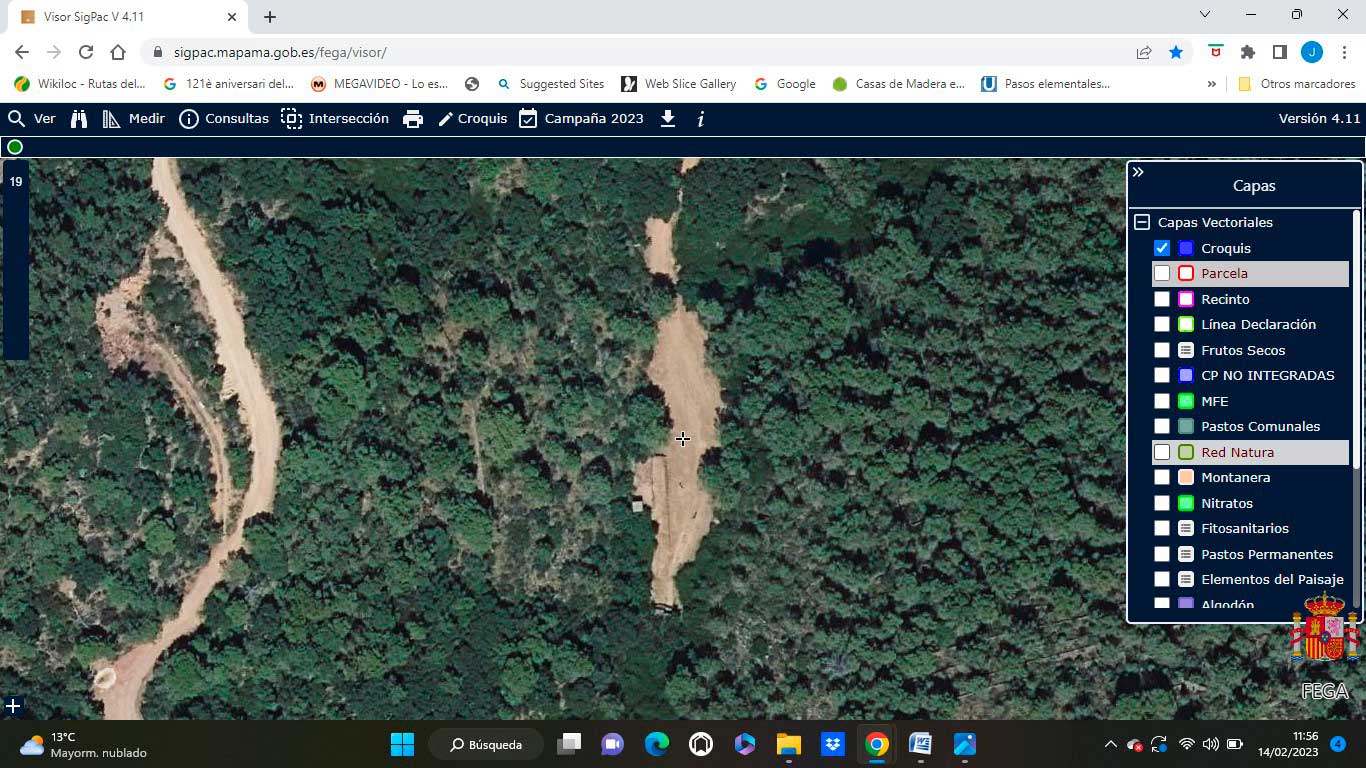
Task: Click the Campaña 2023 button
Action: [x=581, y=119]
